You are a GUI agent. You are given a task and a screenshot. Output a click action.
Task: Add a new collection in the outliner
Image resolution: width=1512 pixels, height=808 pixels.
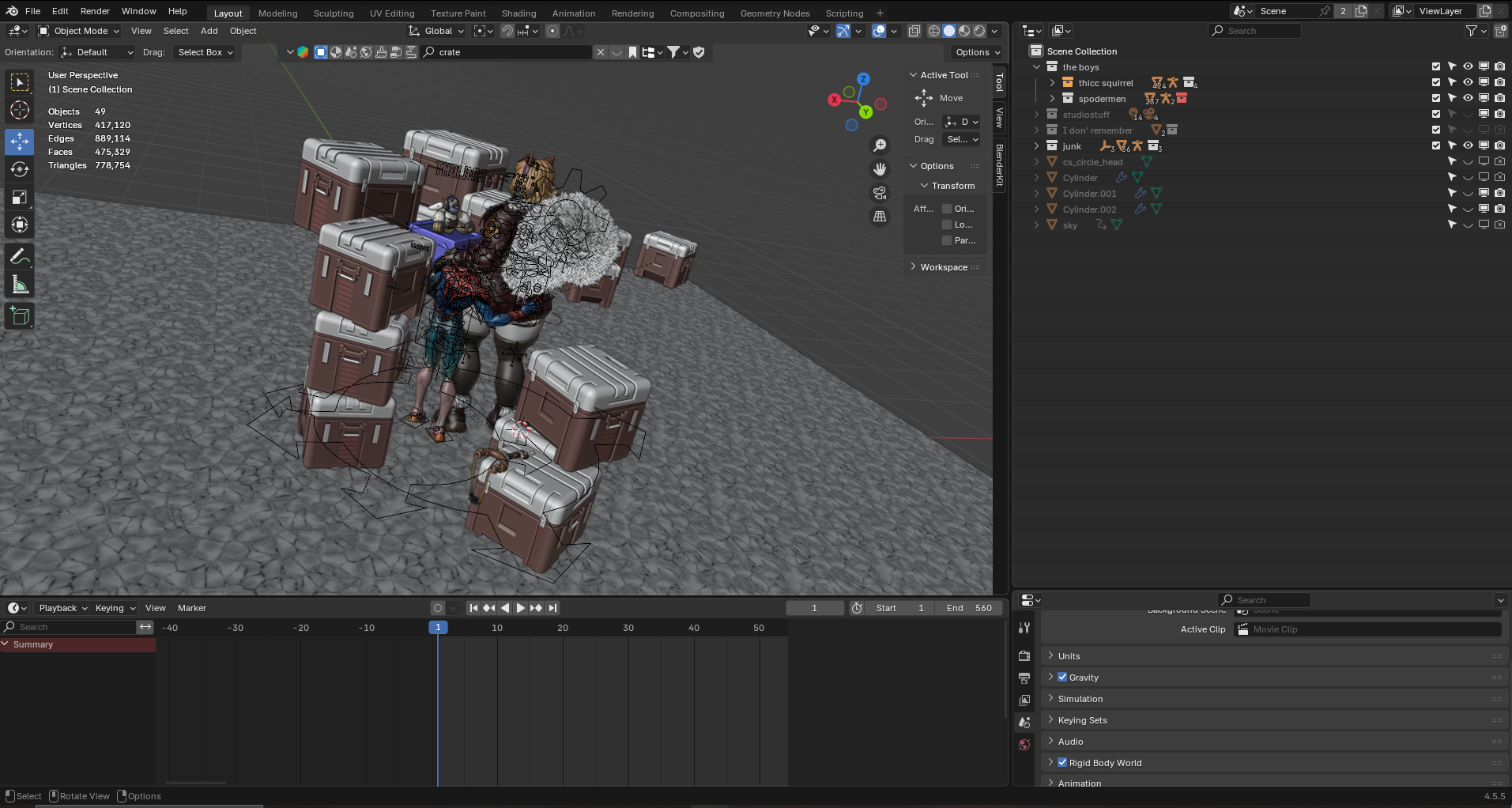pyautogui.click(x=1500, y=31)
